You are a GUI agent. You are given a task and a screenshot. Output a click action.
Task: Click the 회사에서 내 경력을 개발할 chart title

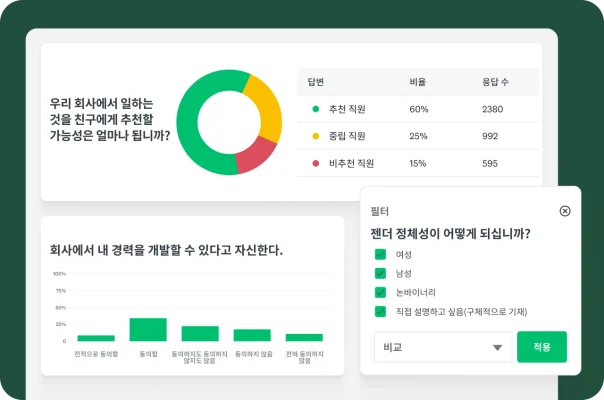(166, 250)
